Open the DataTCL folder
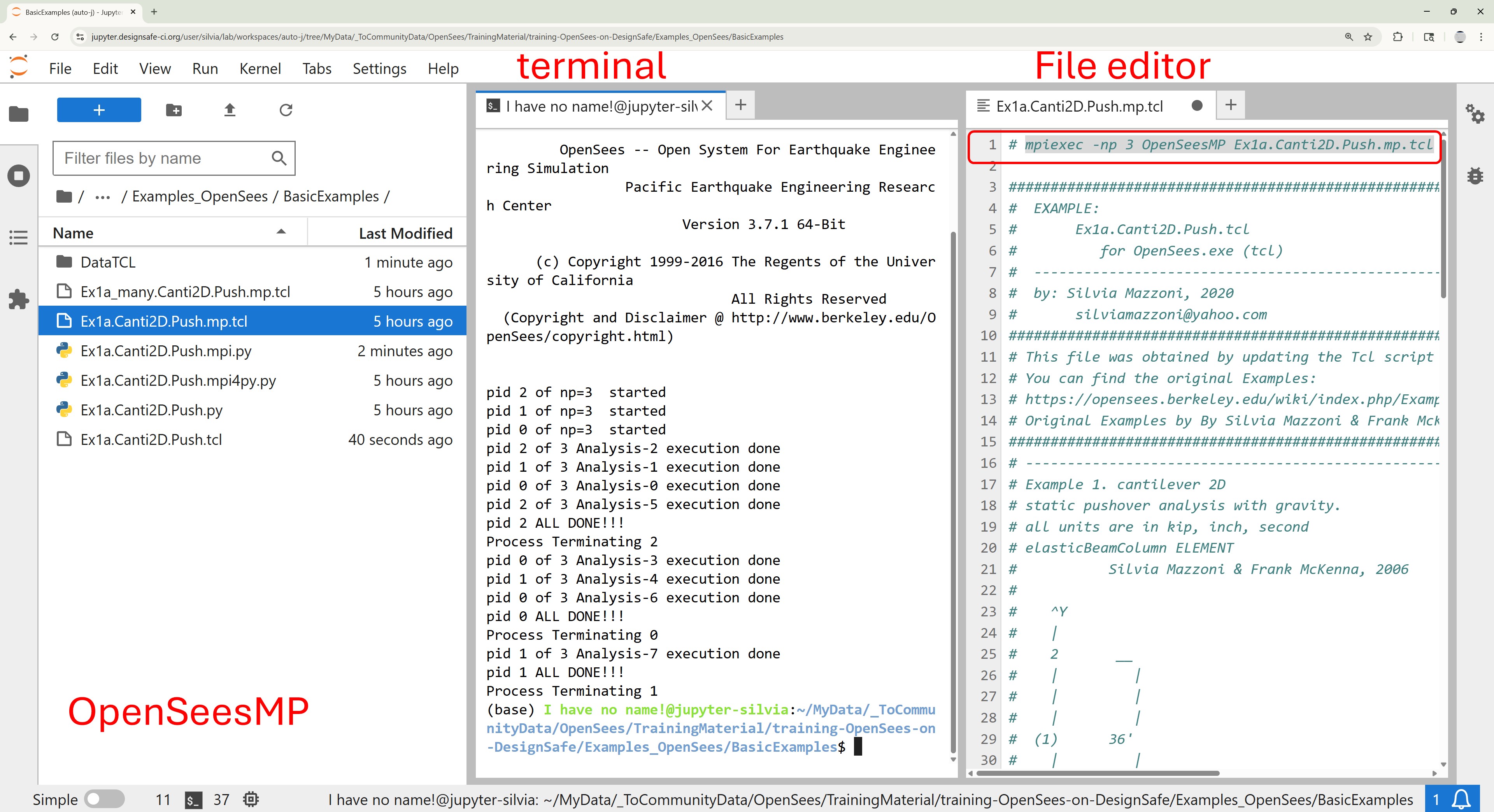 click(x=108, y=262)
